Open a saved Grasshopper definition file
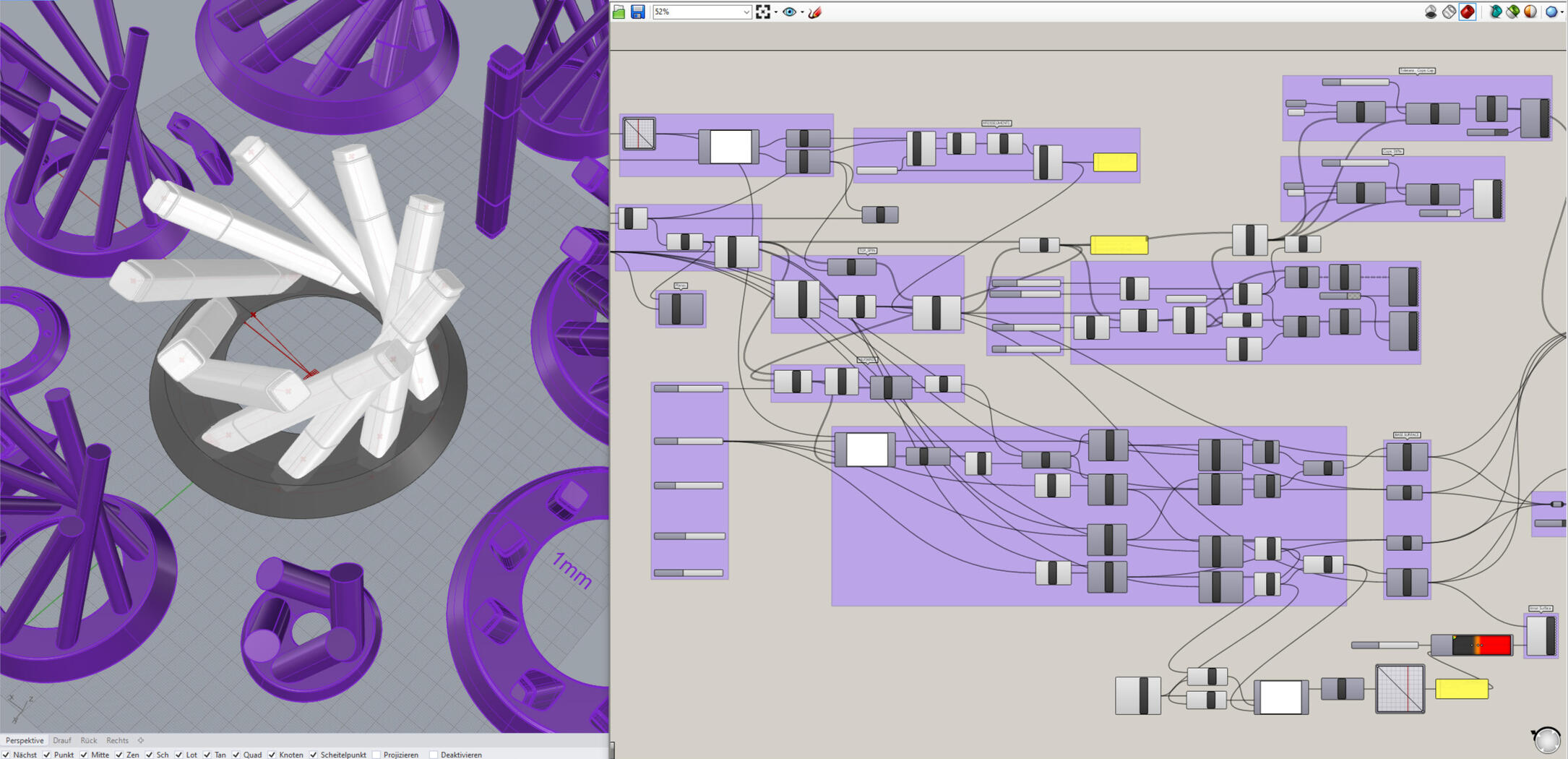Viewport: 1568px width, 759px height. 619,12
